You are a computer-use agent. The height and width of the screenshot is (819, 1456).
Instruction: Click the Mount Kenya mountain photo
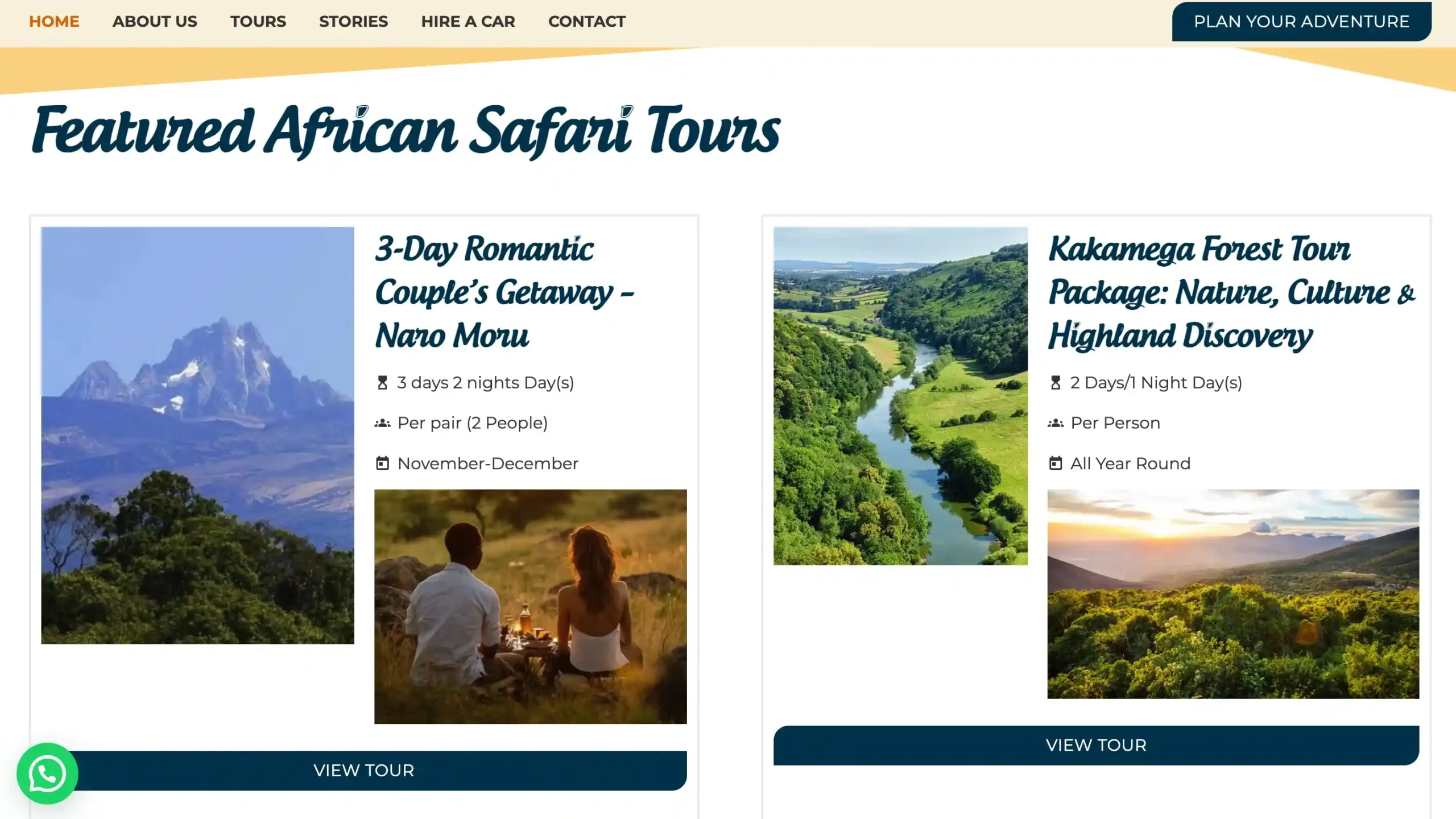(197, 435)
